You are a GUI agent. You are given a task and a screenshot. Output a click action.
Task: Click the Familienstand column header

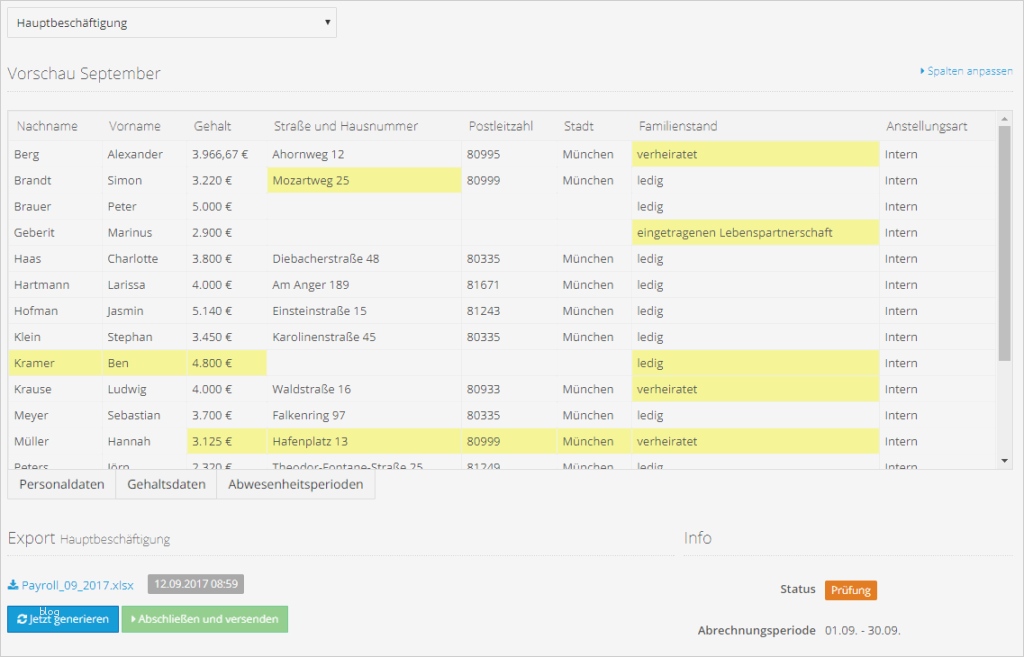(x=678, y=126)
